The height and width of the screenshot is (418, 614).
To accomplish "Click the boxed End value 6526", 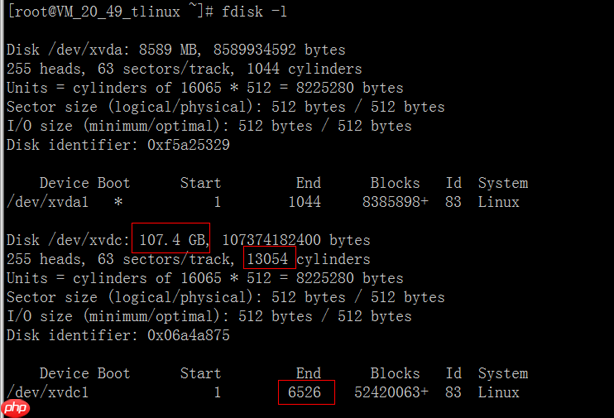I will 306,392.
